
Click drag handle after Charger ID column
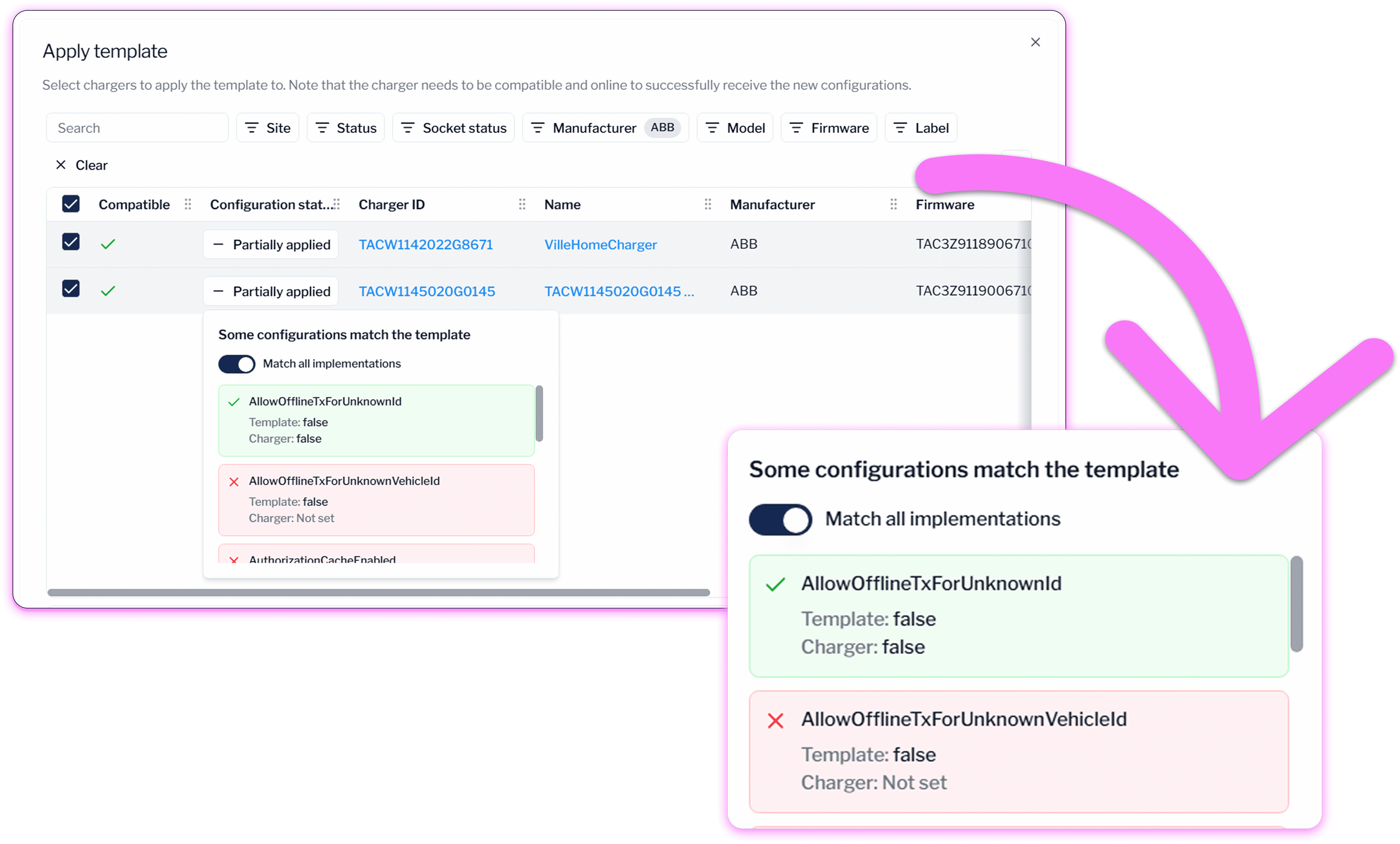(522, 204)
